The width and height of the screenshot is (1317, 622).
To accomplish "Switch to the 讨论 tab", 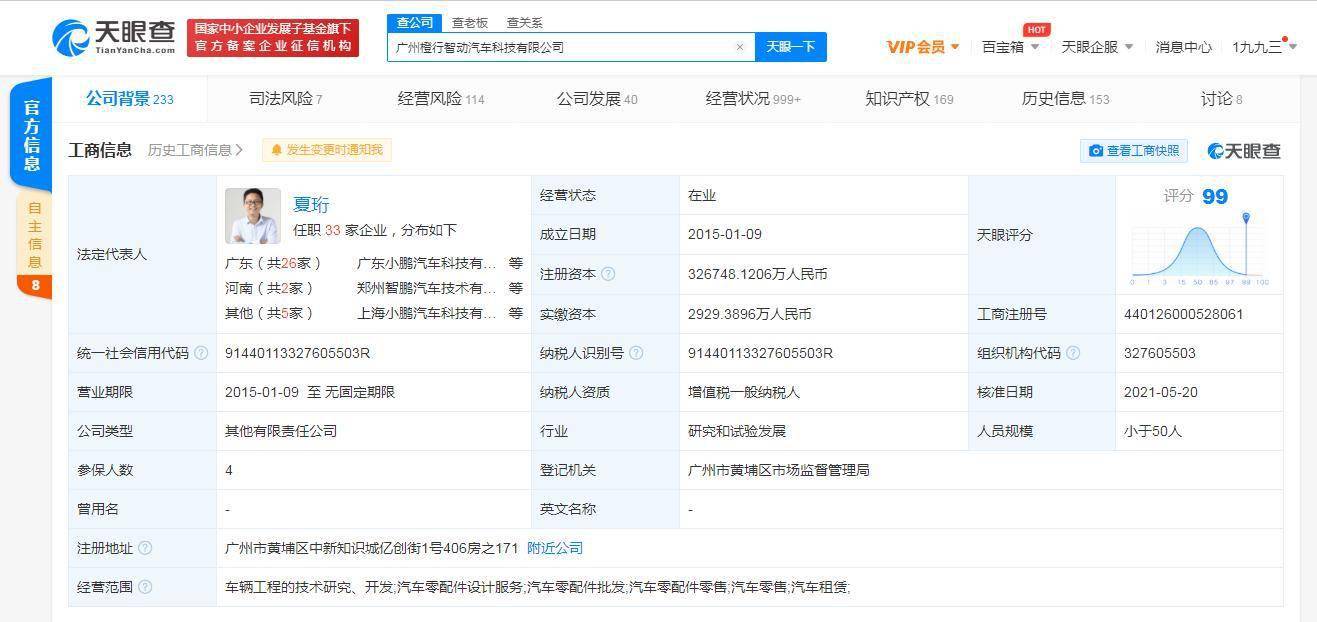I will pyautogui.click(x=1221, y=99).
